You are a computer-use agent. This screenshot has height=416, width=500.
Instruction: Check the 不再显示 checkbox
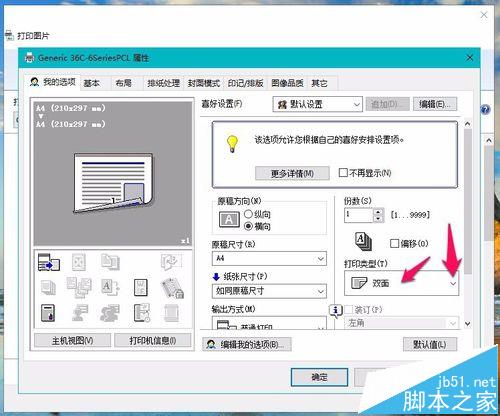[x=343, y=173]
